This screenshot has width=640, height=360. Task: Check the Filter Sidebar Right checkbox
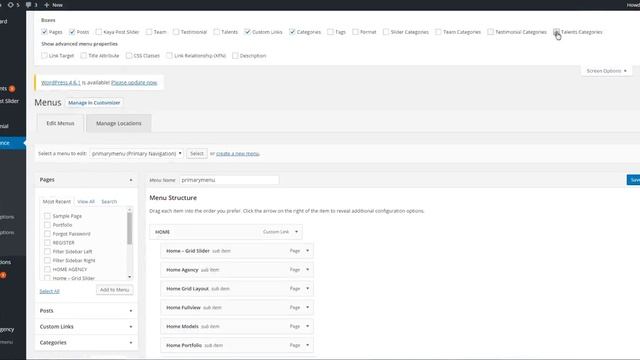click(x=47, y=260)
